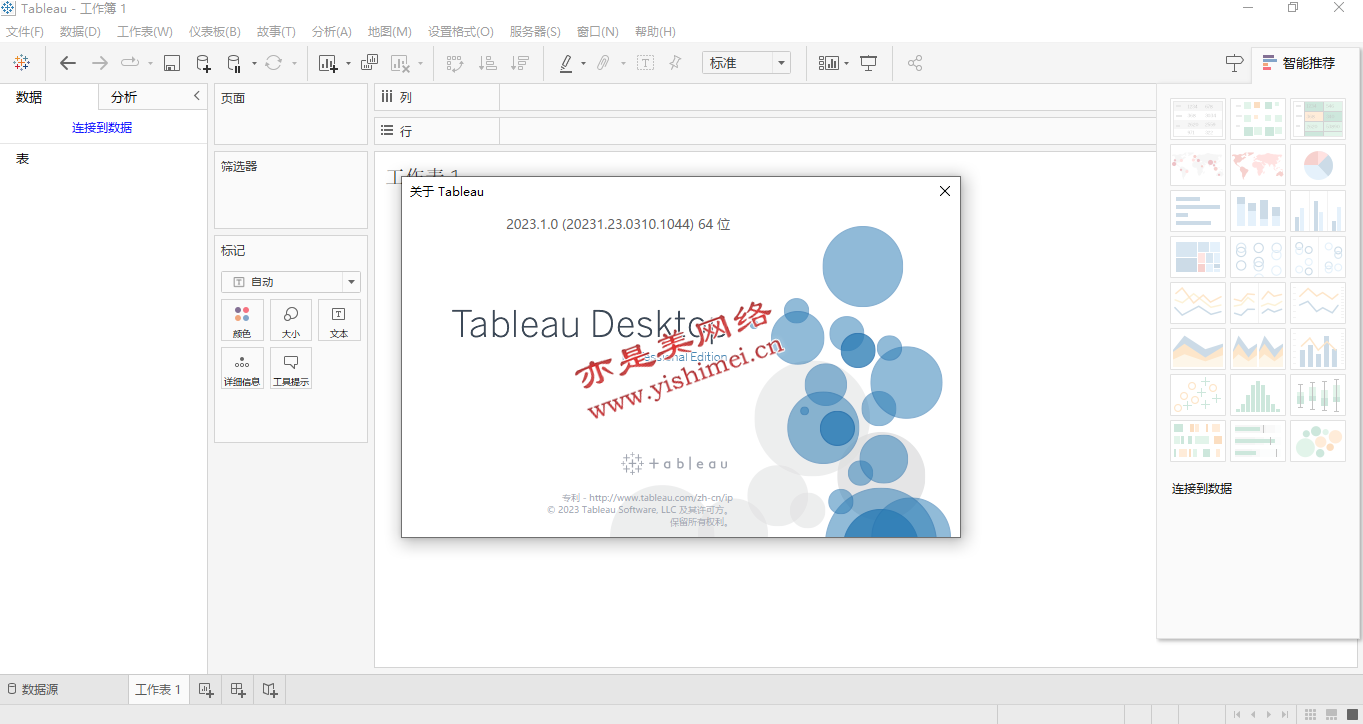Click the show mark labels T icon
The width and height of the screenshot is (1363, 724).
pyautogui.click(x=646, y=63)
